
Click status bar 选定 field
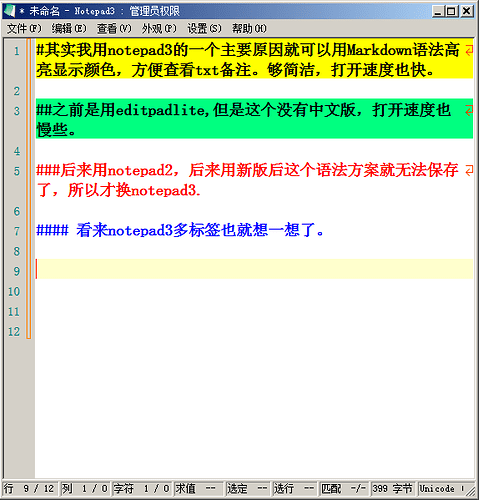pyautogui.click(x=248, y=489)
